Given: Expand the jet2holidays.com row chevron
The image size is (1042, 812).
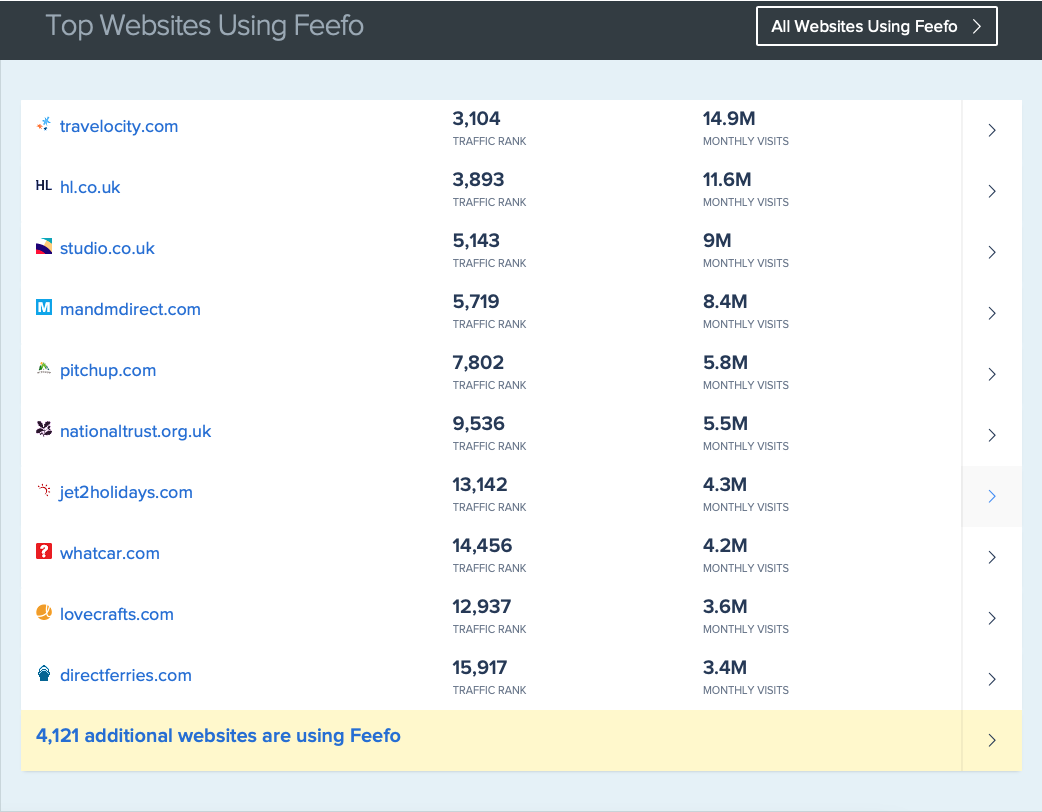Looking at the screenshot, I should [991, 496].
